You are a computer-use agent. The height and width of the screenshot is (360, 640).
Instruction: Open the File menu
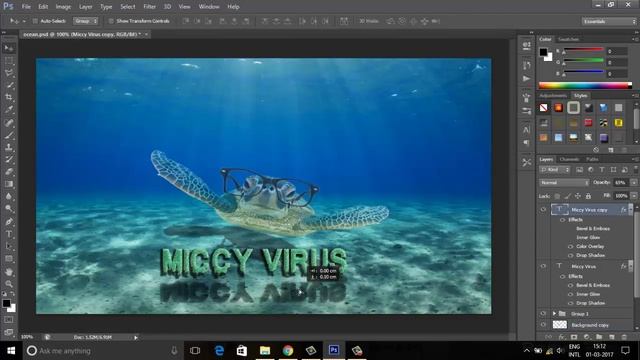pos(26,7)
